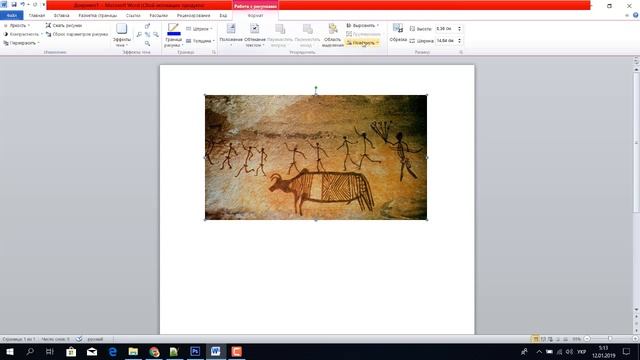The image size is (640, 360).
Task: Open the Повернуть rotate dropdown
Action: tap(362, 43)
